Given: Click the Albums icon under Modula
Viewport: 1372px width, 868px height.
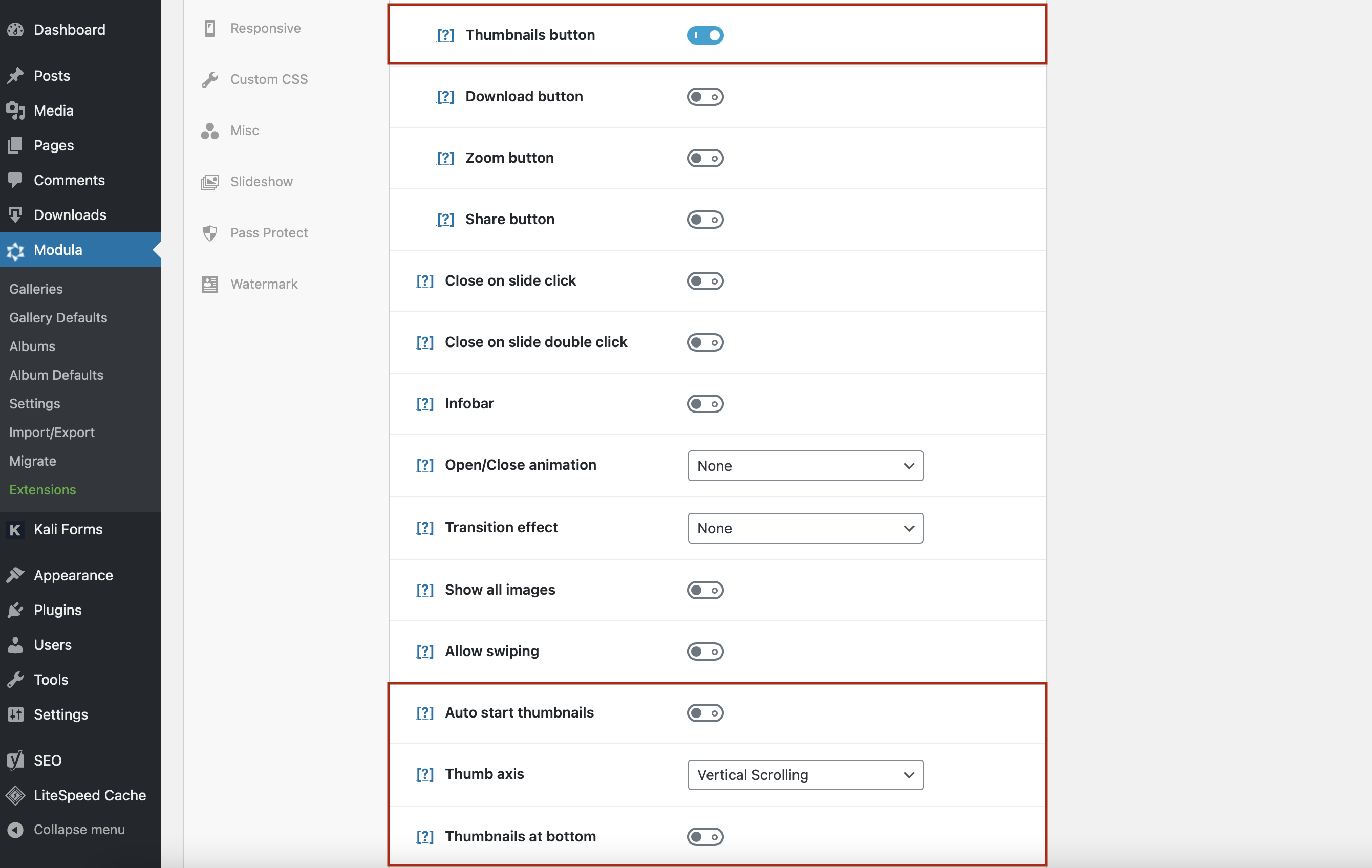Looking at the screenshot, I should coord(32,346).
